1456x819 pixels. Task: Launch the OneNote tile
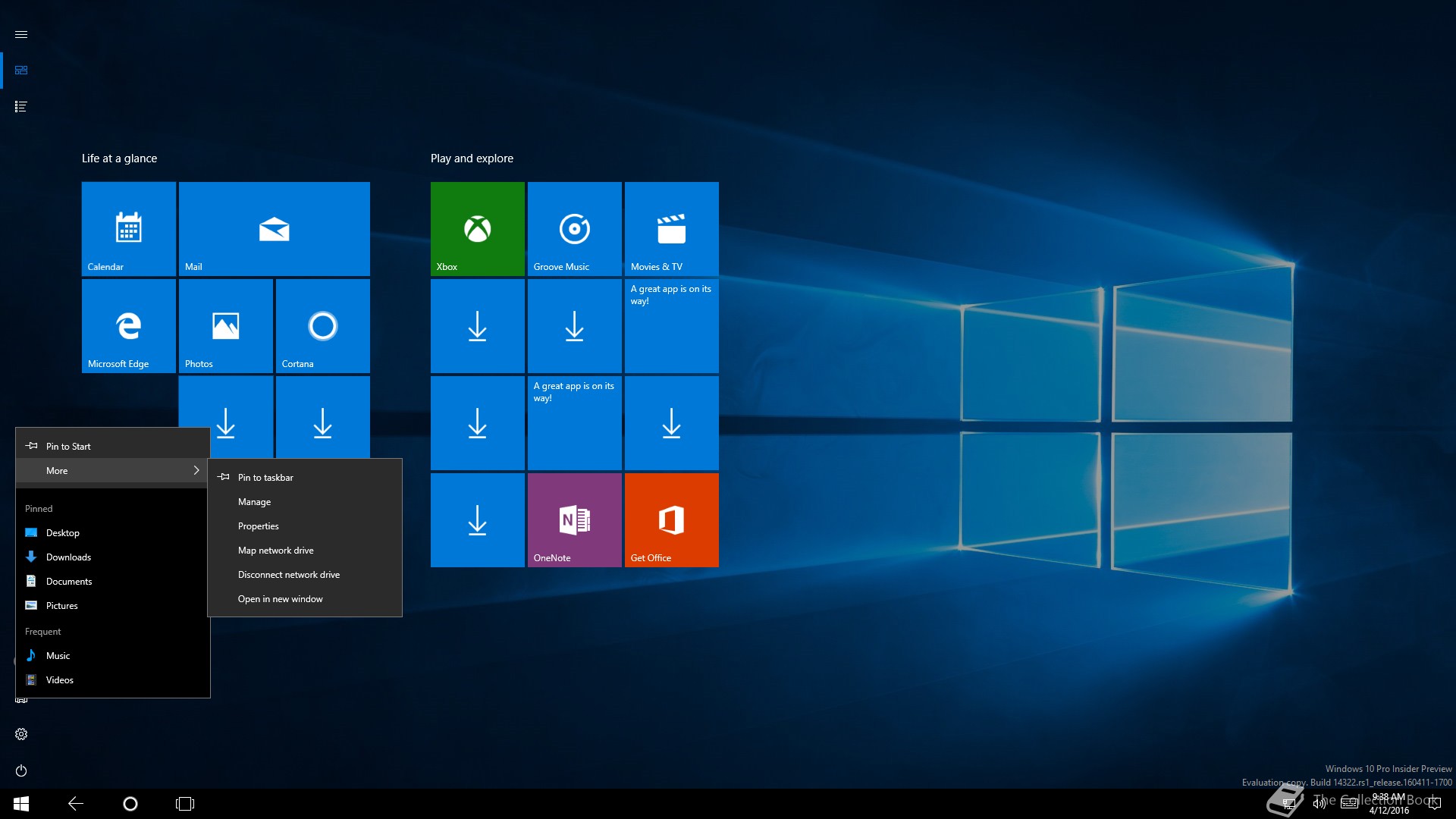click(575, 520)
